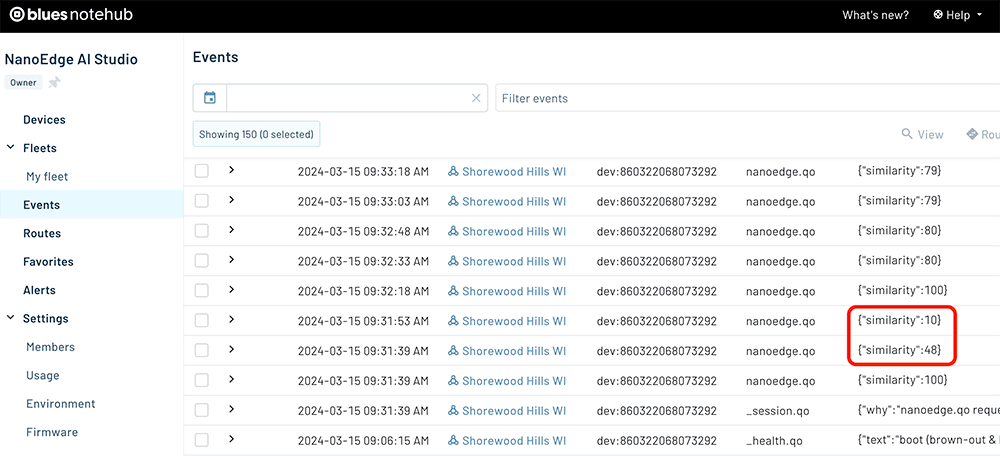The width and height of the screenshot is (1000, 456).
Task: Click the 2024-03-15 09:32:48 AM timestamp
Action: pos(364,231)
